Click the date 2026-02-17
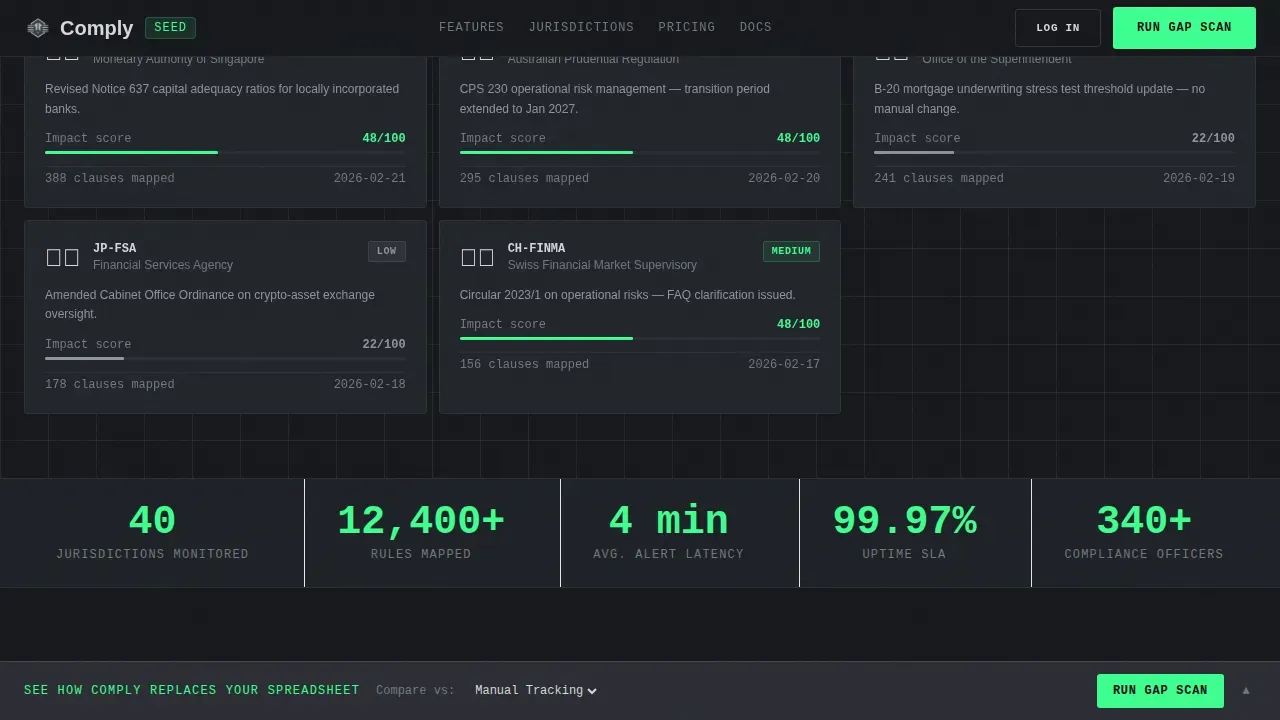The height and width of the screenshot is (720, 1280). (x=784, y=364)
